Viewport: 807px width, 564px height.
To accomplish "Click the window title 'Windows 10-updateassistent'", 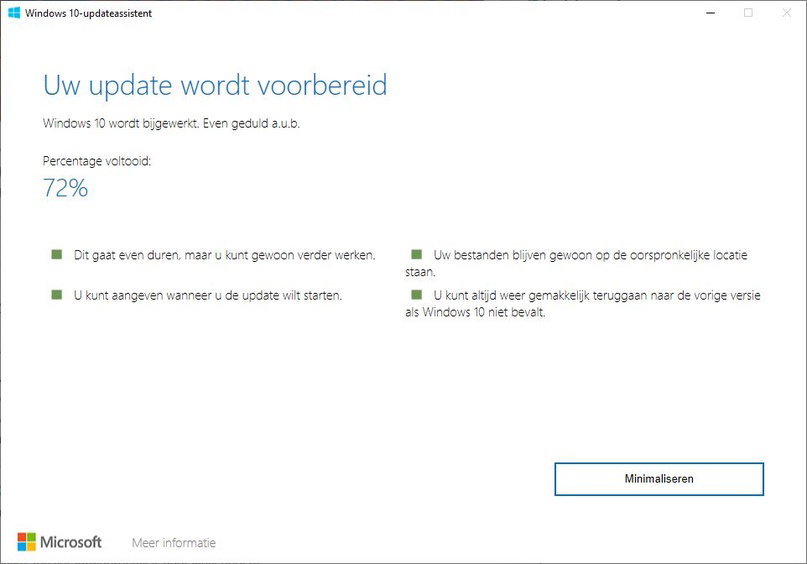I will click(89, 13).
